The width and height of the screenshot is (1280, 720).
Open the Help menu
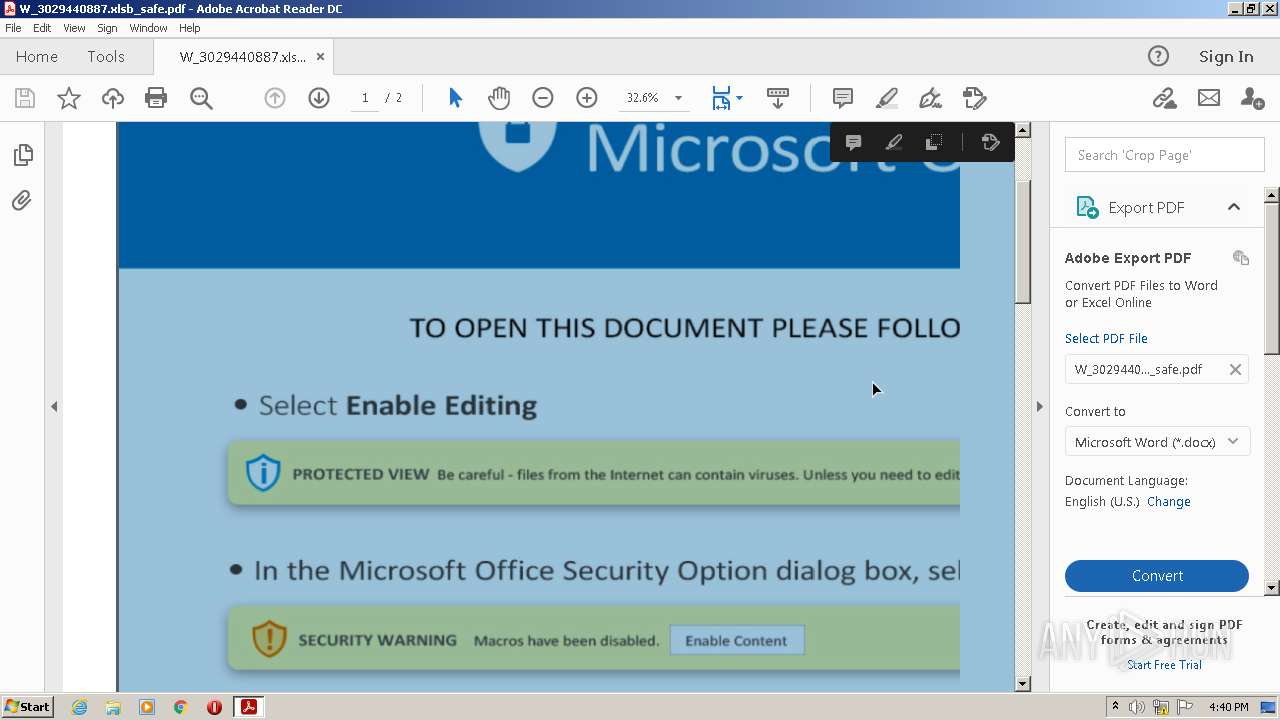click(x=190, y=28)
